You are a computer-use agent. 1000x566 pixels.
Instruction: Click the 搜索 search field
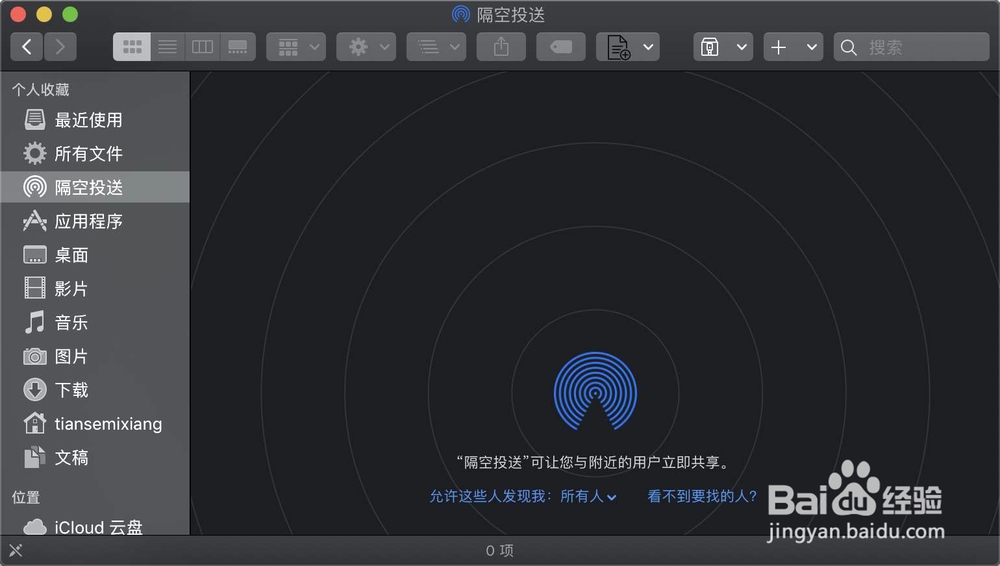pos(911,47)
